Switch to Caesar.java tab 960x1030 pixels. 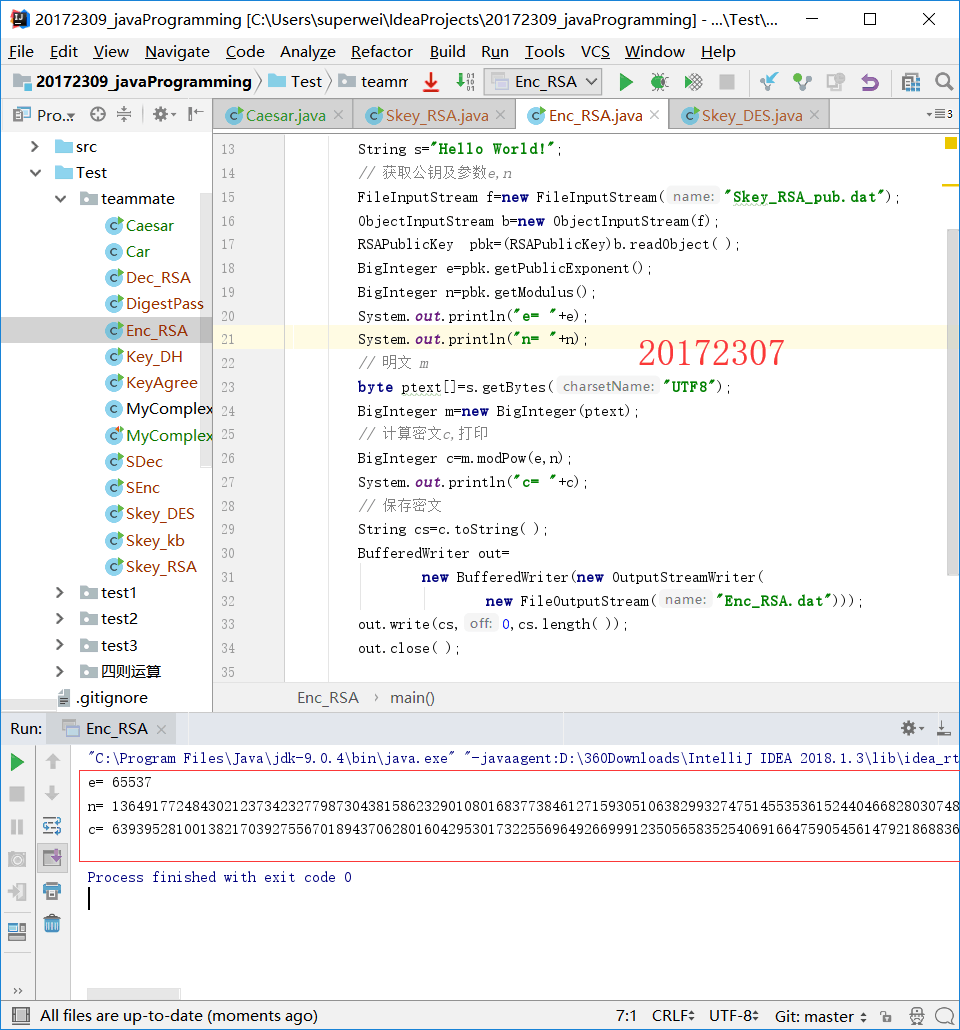point(285,116)
